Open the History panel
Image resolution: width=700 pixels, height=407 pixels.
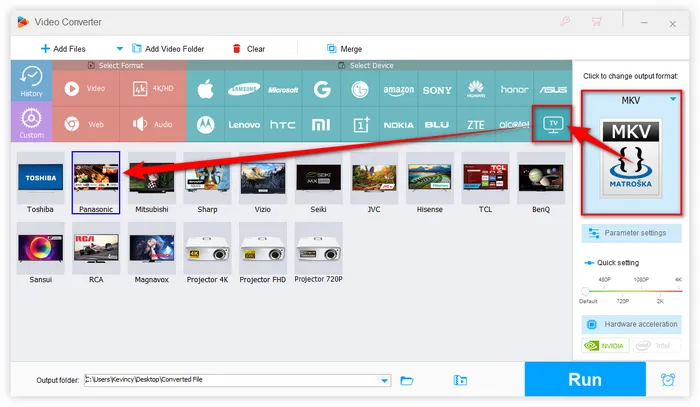point(31,81)
